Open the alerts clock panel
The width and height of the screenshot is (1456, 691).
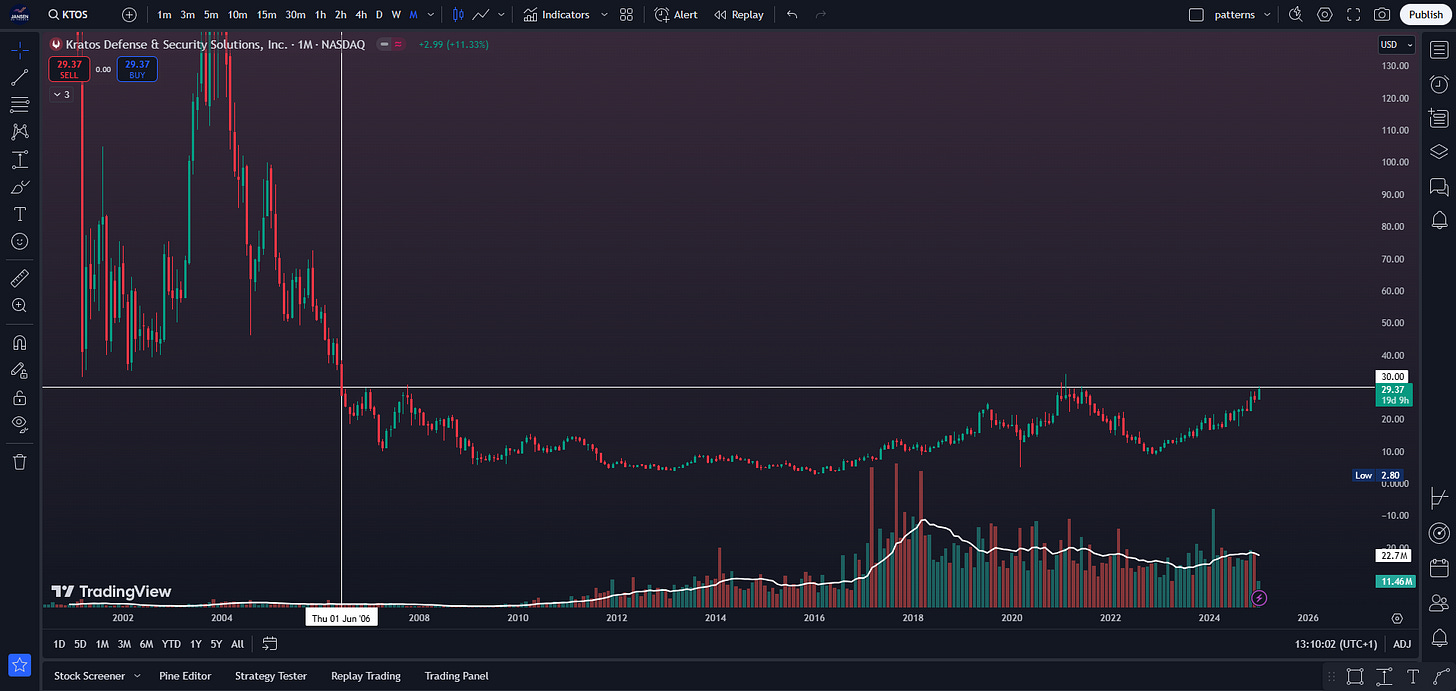pos(1439,84)
